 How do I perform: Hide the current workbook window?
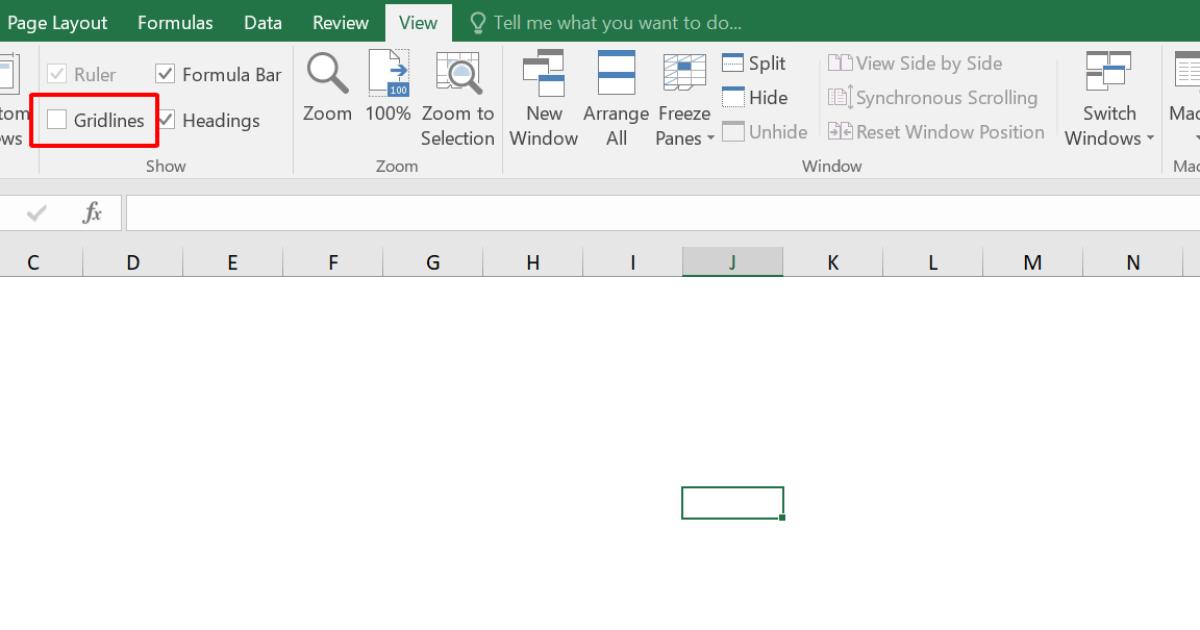(735, 97)
